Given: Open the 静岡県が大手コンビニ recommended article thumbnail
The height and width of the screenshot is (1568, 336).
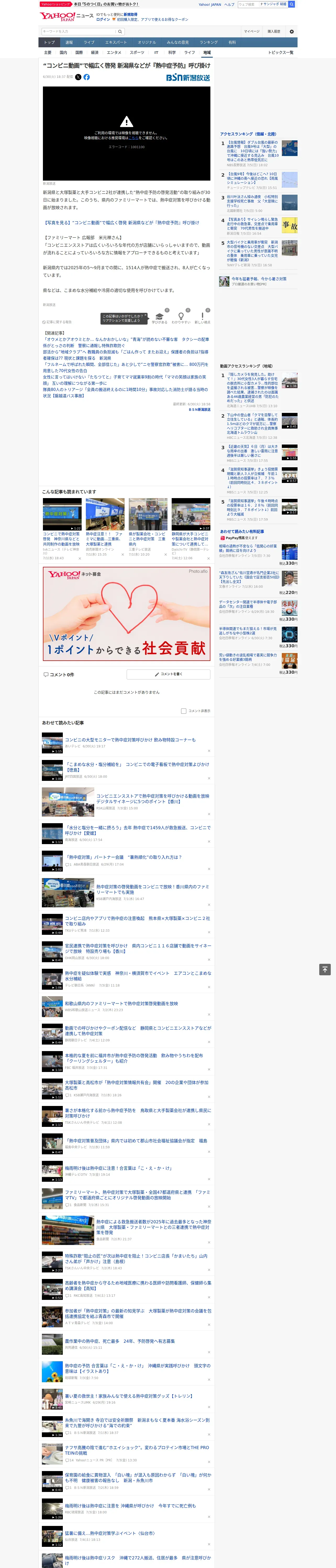Looking at the screenshot, I should point(191,515).
